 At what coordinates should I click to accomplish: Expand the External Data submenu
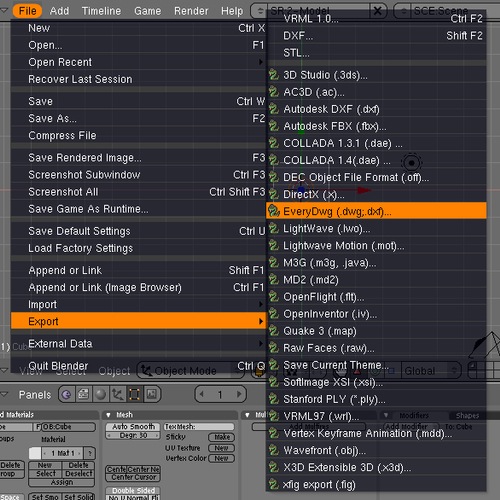click(x=139, y=343)
